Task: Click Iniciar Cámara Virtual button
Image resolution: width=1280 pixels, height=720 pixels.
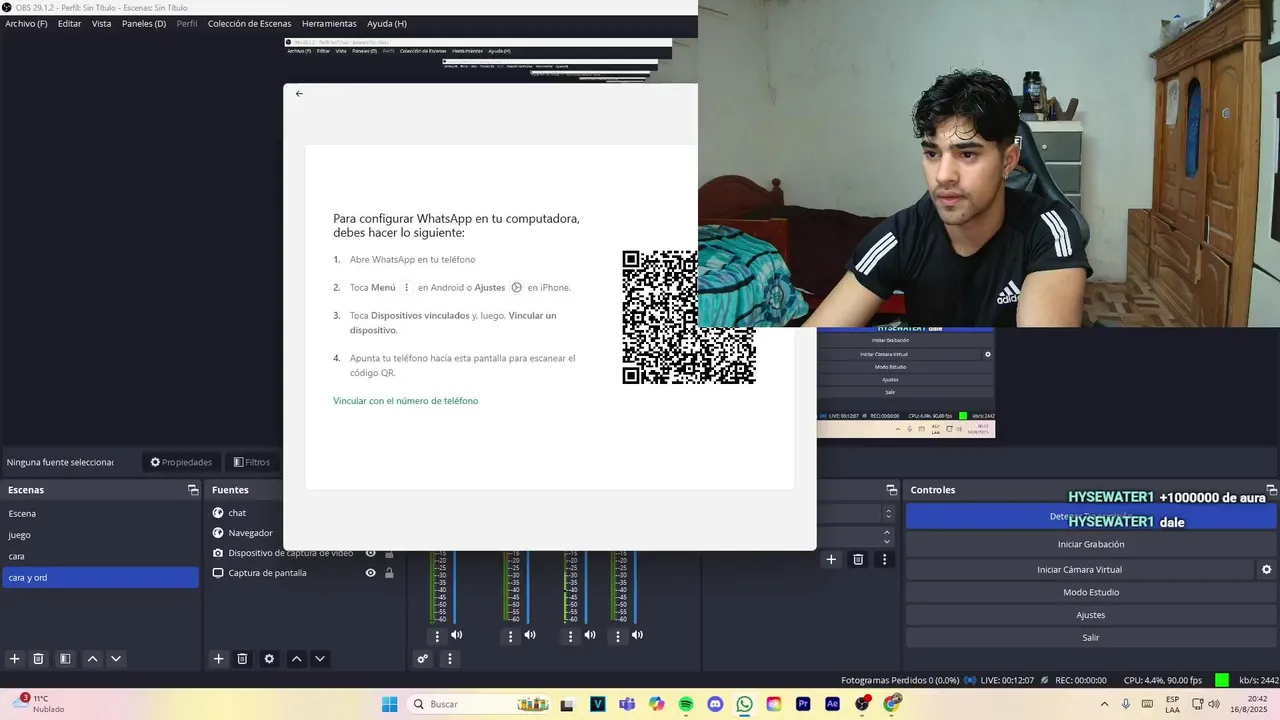Action: pos(1079,570)
